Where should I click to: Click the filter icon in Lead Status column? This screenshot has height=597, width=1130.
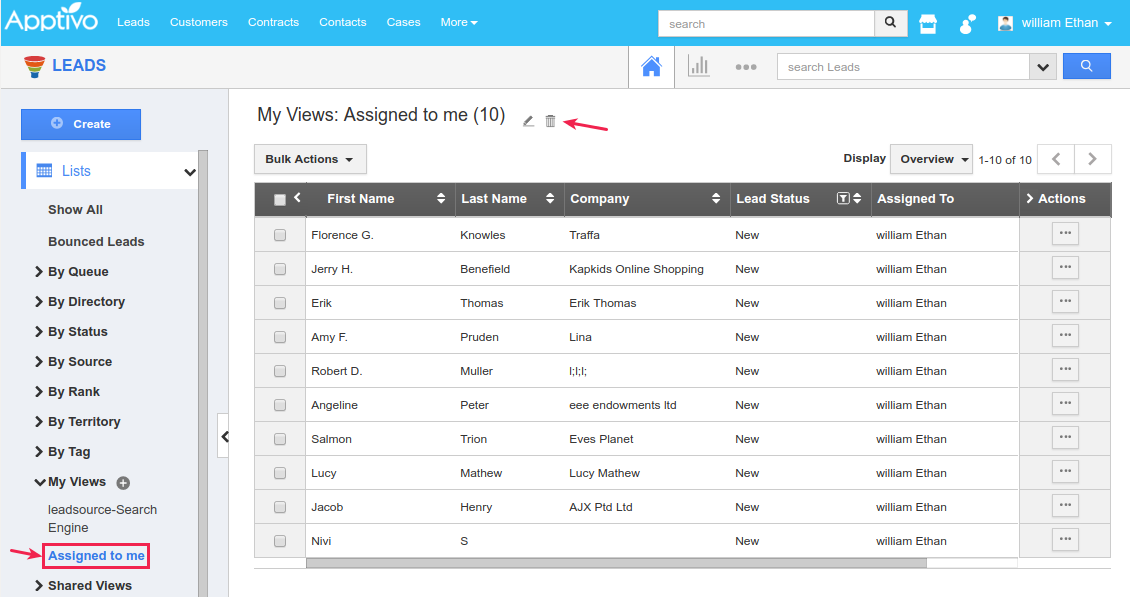[843, 199]
